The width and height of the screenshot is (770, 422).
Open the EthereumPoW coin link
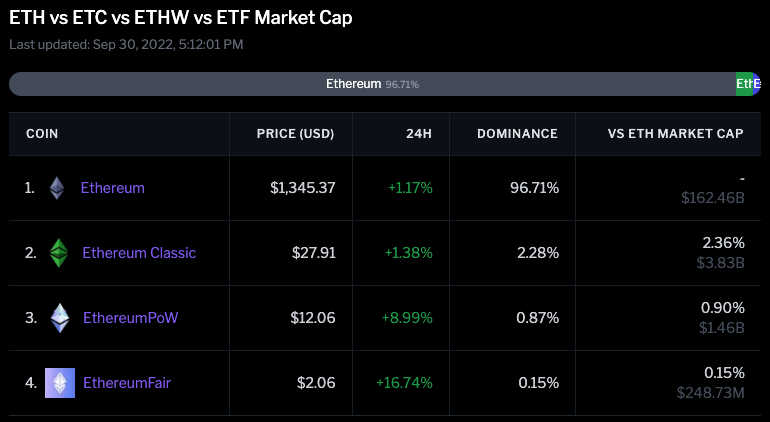(x=130, y=318)
